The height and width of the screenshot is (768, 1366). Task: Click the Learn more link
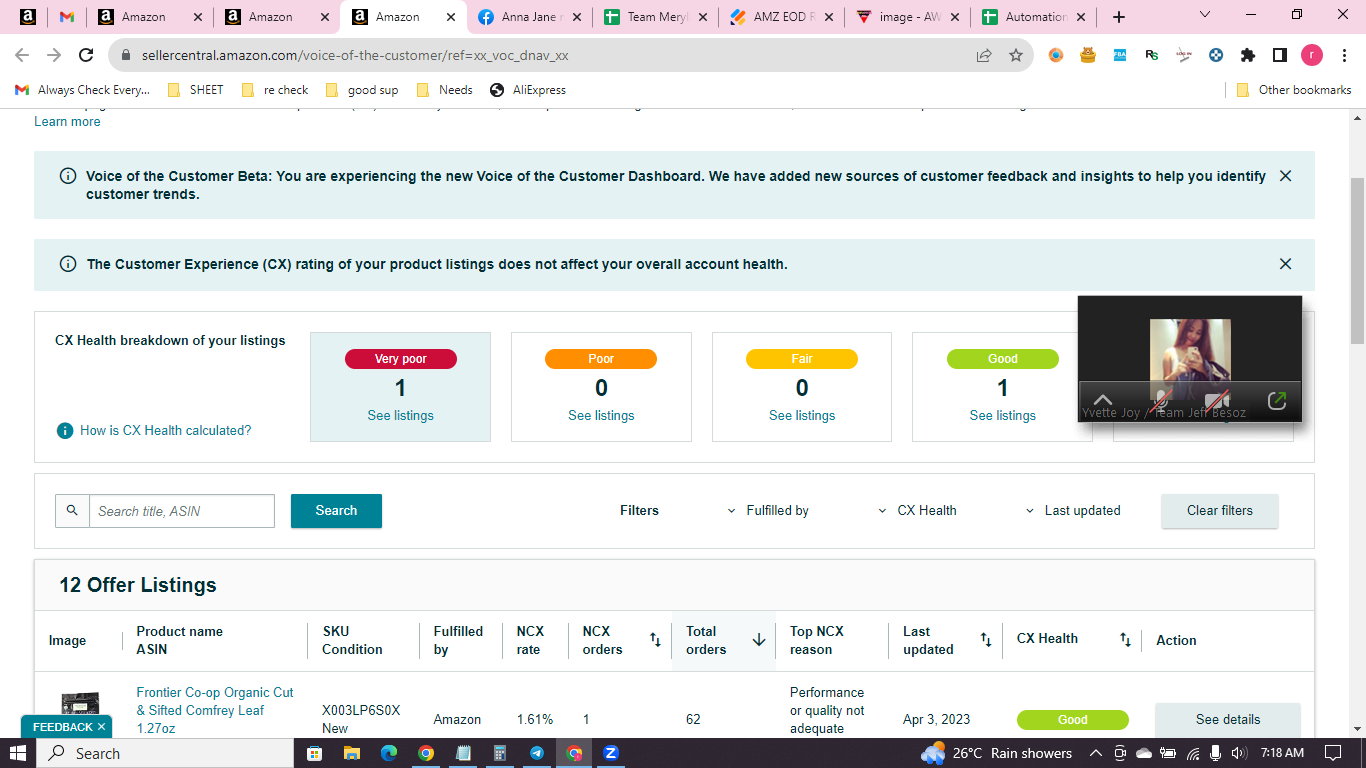coord(67,122)
